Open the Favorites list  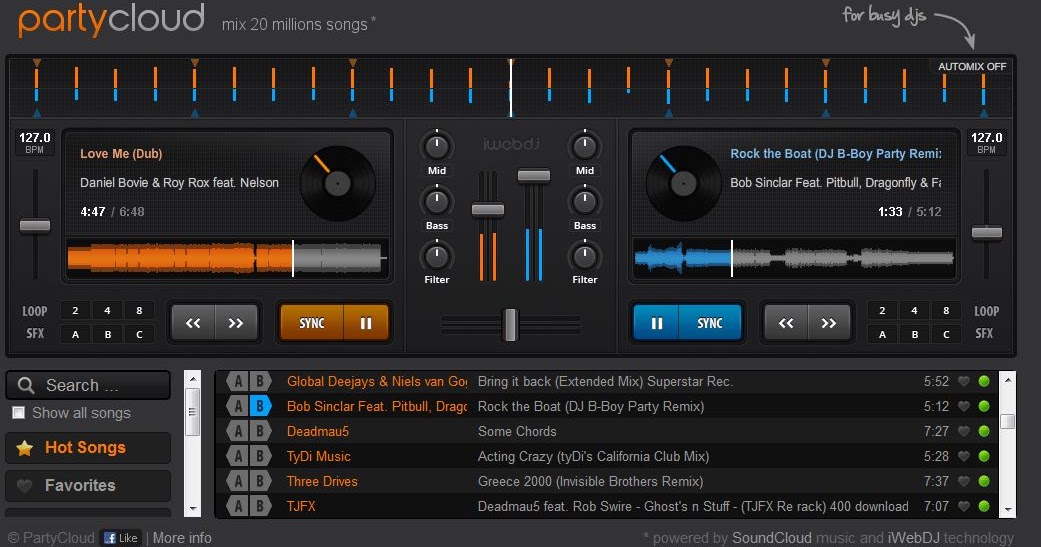(88, 486)
